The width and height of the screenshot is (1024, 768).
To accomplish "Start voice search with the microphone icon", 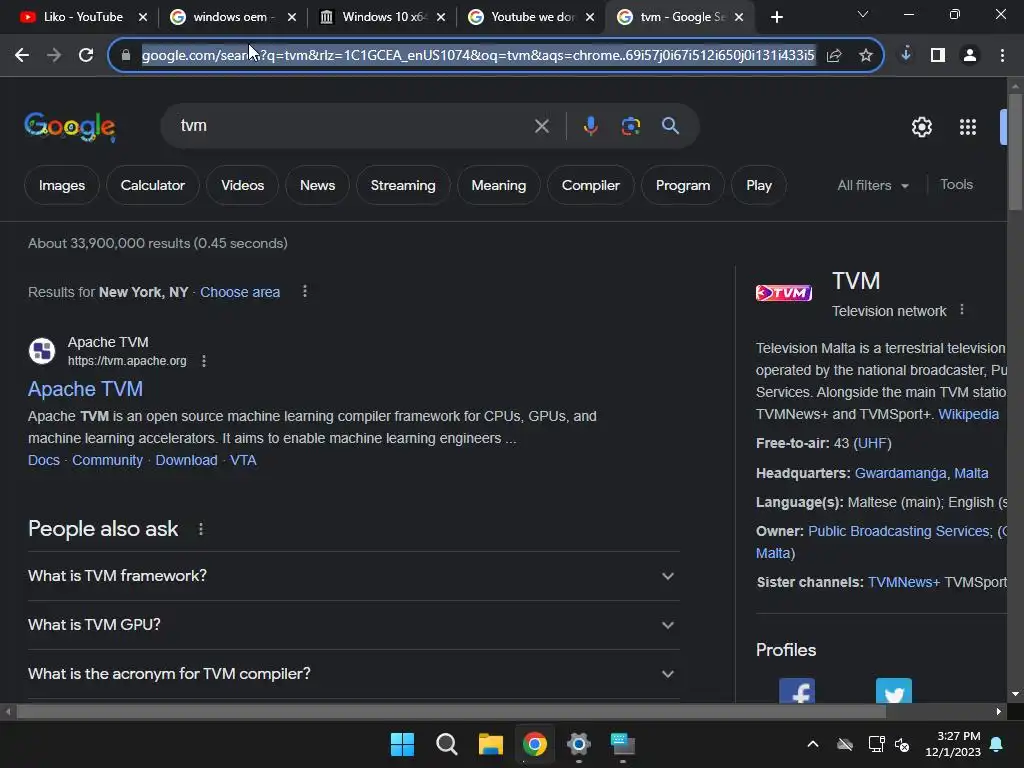I will pos(590,126).
